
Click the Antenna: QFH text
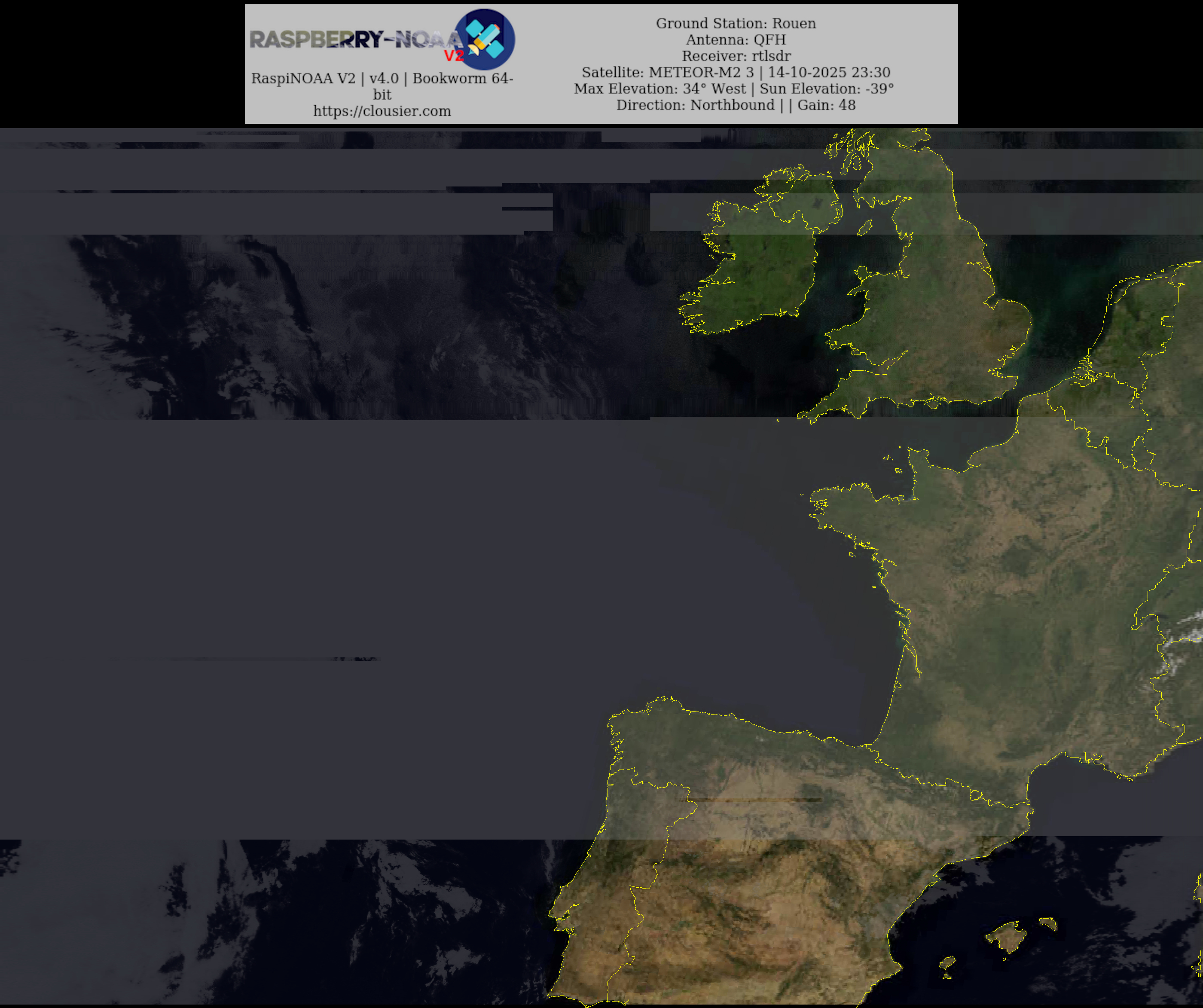point(736,40)
